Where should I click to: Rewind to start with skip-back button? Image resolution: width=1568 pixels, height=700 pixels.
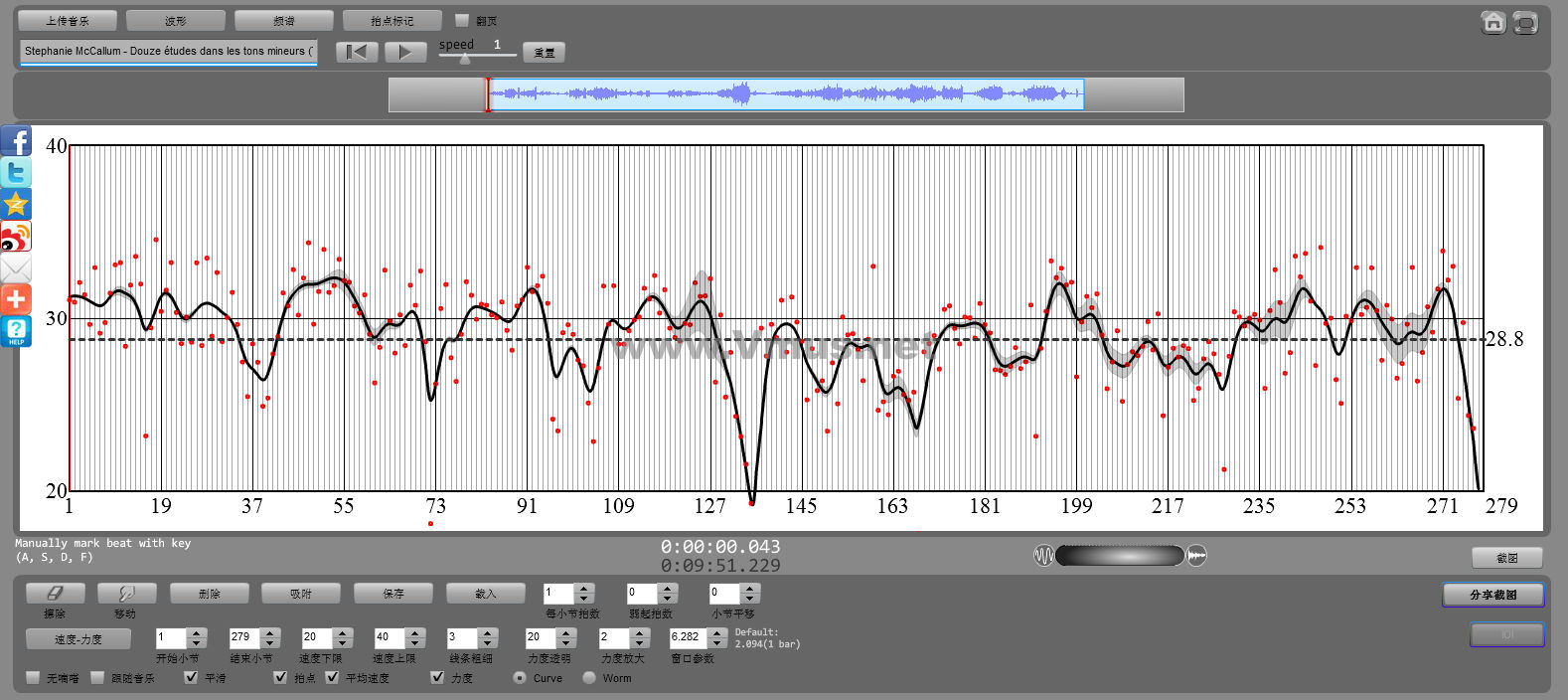(357, 53)
